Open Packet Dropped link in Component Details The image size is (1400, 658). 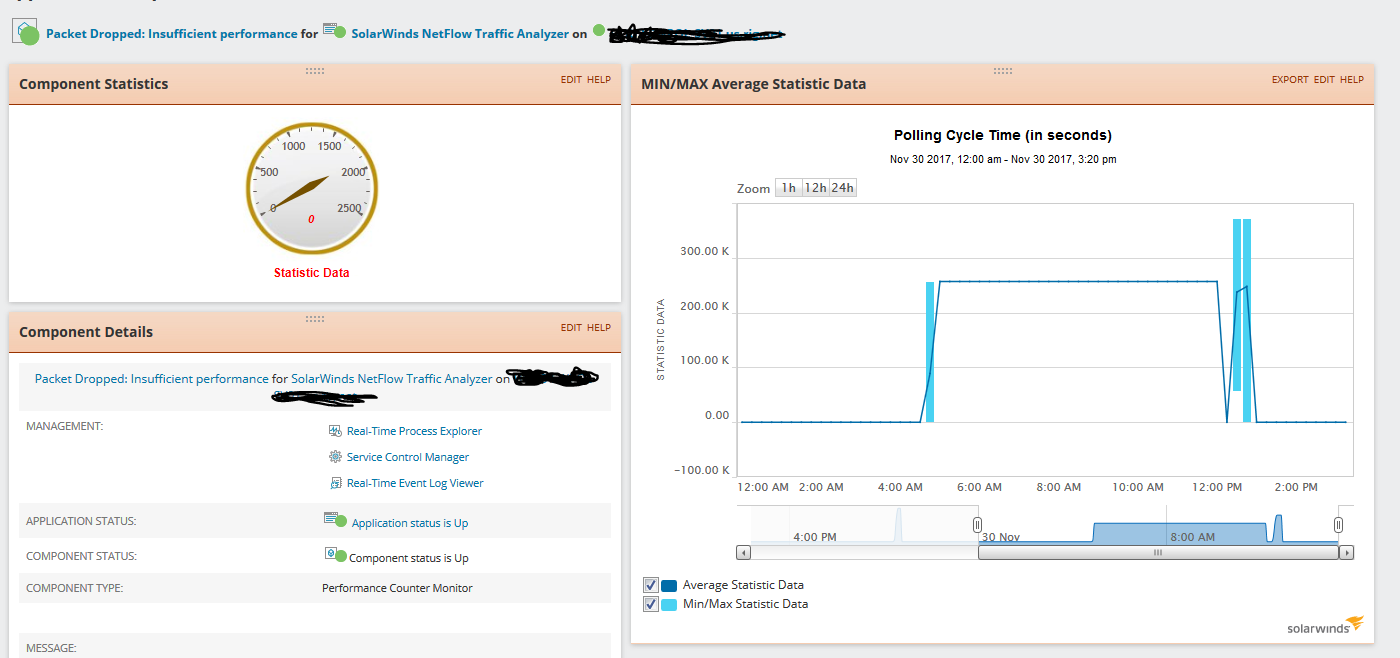coord(152,379)
